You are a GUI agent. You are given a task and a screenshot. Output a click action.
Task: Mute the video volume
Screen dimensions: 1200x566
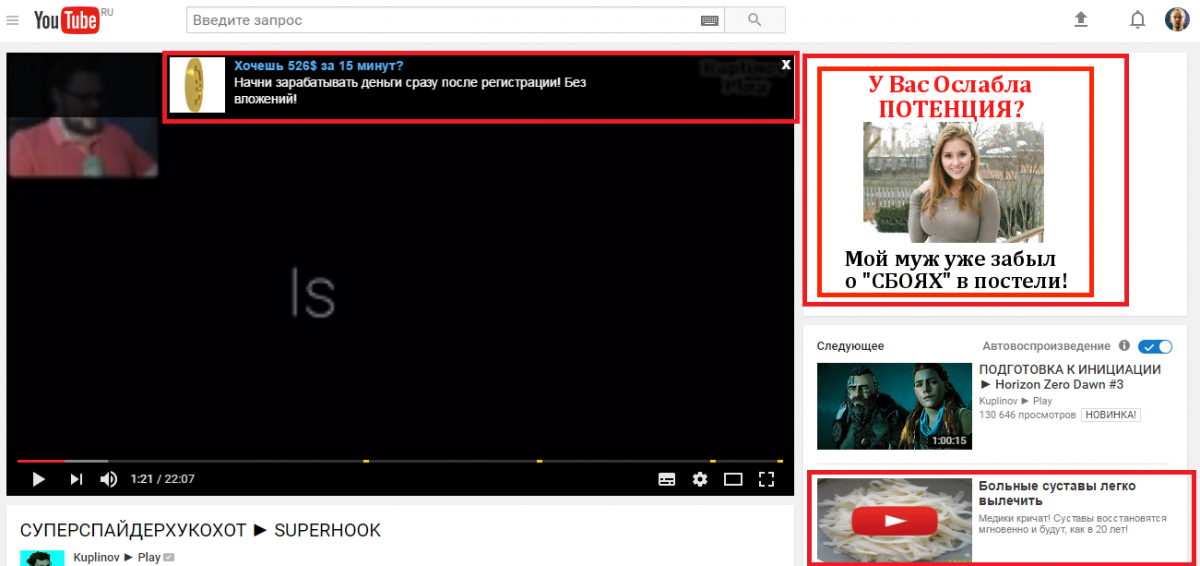109,479
